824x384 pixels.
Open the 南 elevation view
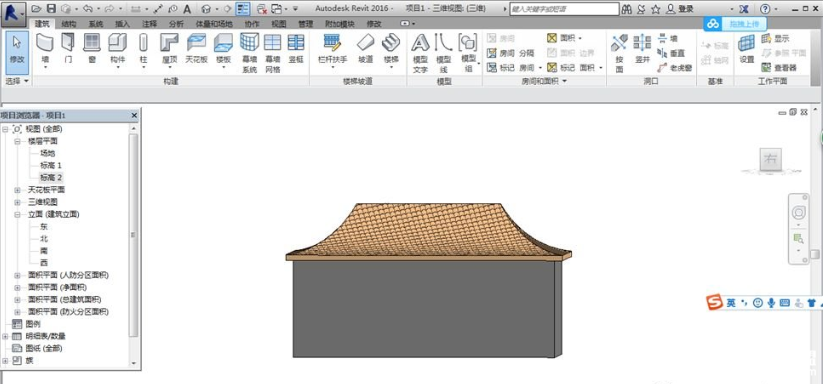tap(44, 251)
